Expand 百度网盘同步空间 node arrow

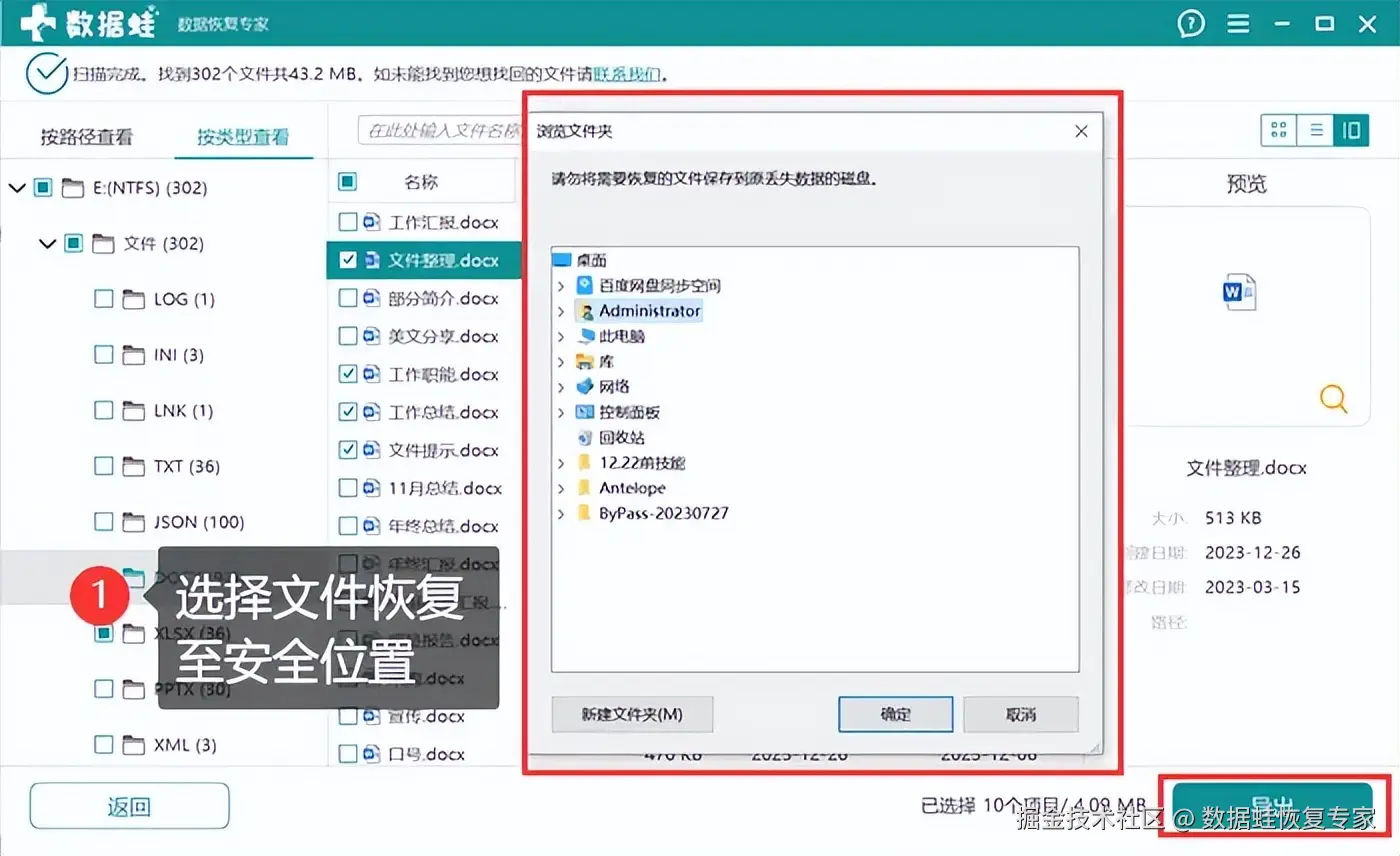click(561, 285)
